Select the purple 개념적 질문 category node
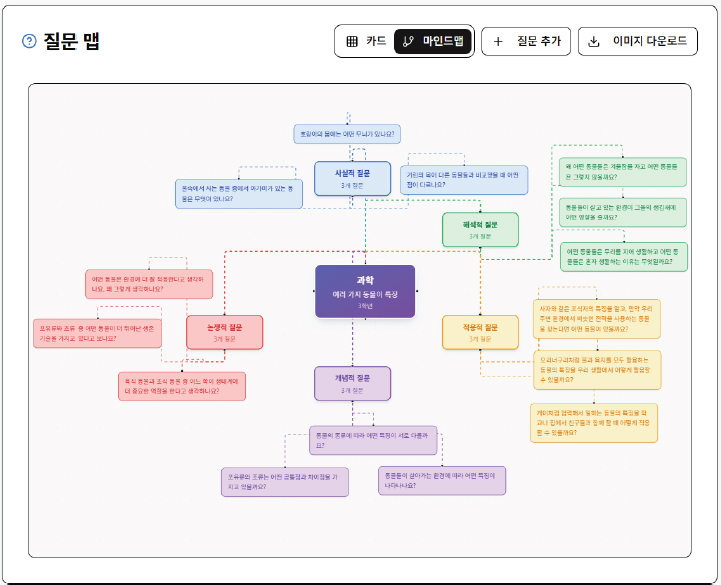721x585 pixels. pyautogui.click(x=352, y=383)
